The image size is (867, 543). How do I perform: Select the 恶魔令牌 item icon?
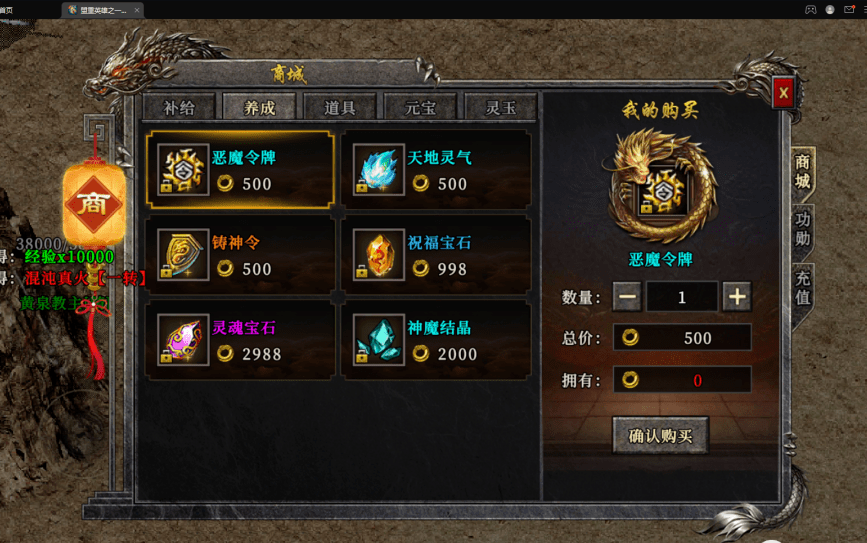click(183, 169)
